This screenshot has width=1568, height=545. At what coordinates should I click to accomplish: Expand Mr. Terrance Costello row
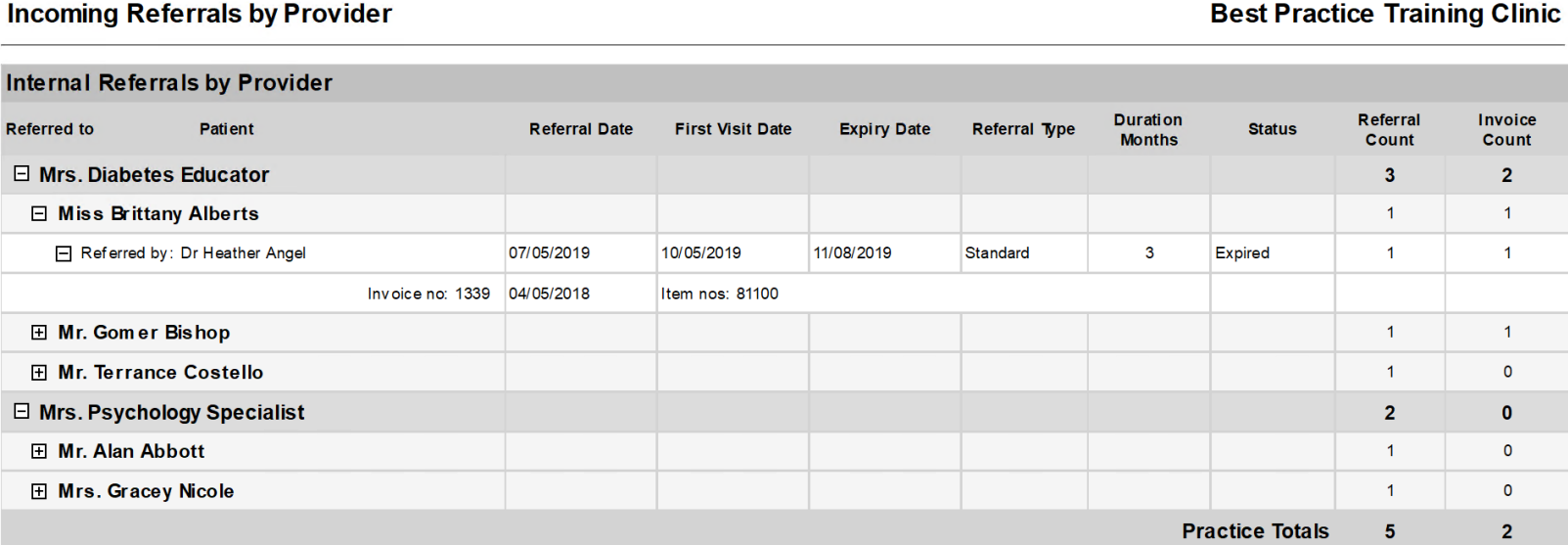point(39,373)
